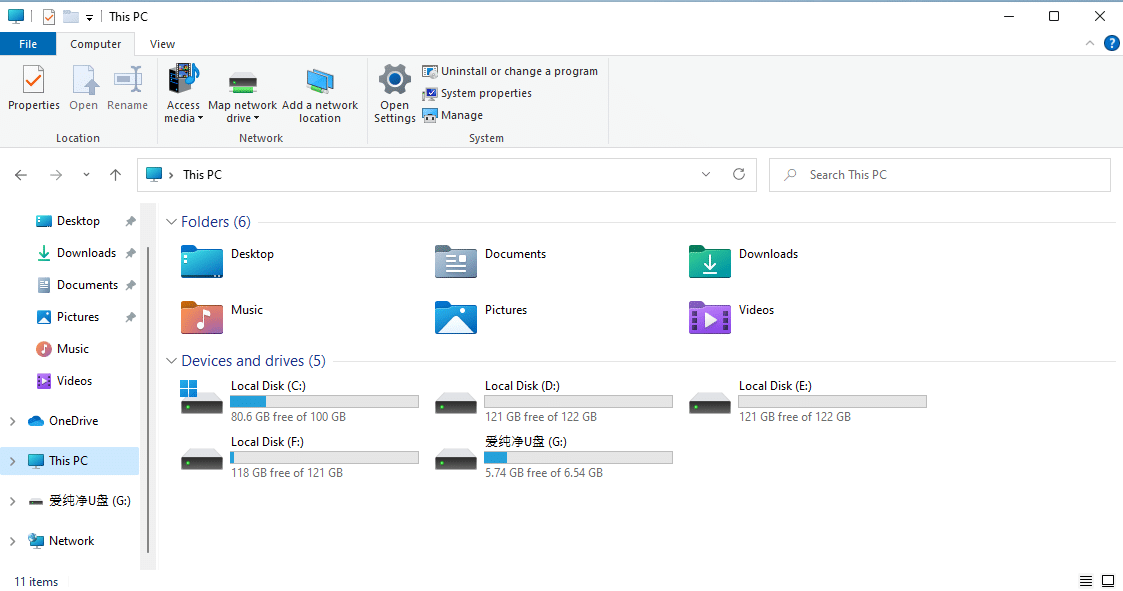Select the Videos folder icon

(x=710, y=317)
